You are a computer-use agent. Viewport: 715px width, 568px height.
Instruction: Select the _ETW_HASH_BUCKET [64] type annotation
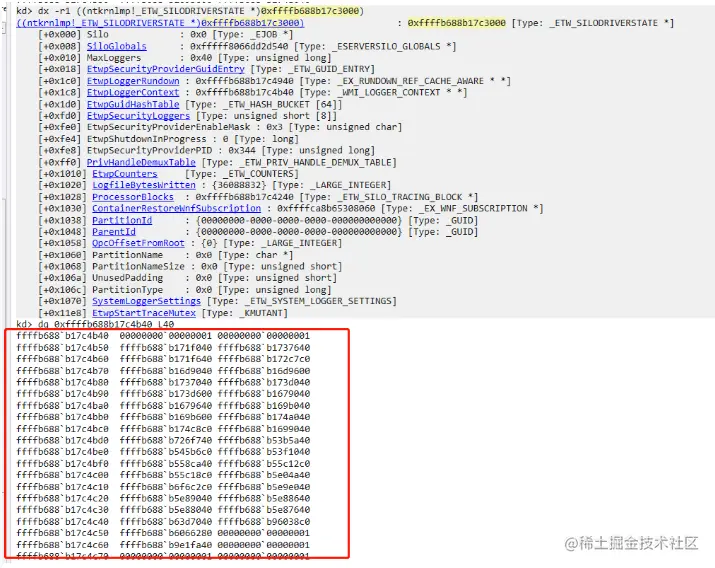pyautogui.click(x=264, y=104)
